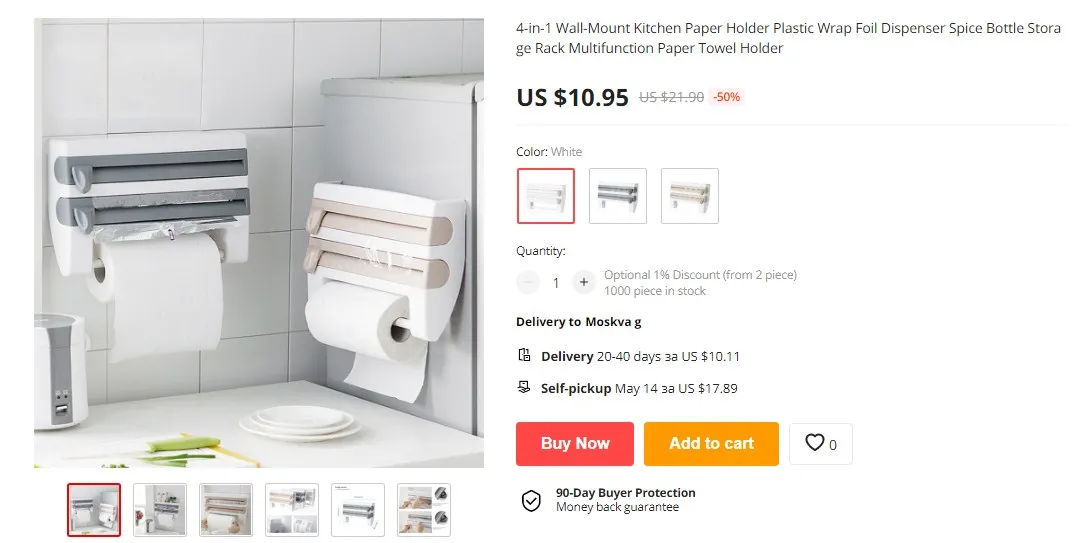Select the gray color variant swatch
This screenshot has height=543, width=1075.
[618, 196]
